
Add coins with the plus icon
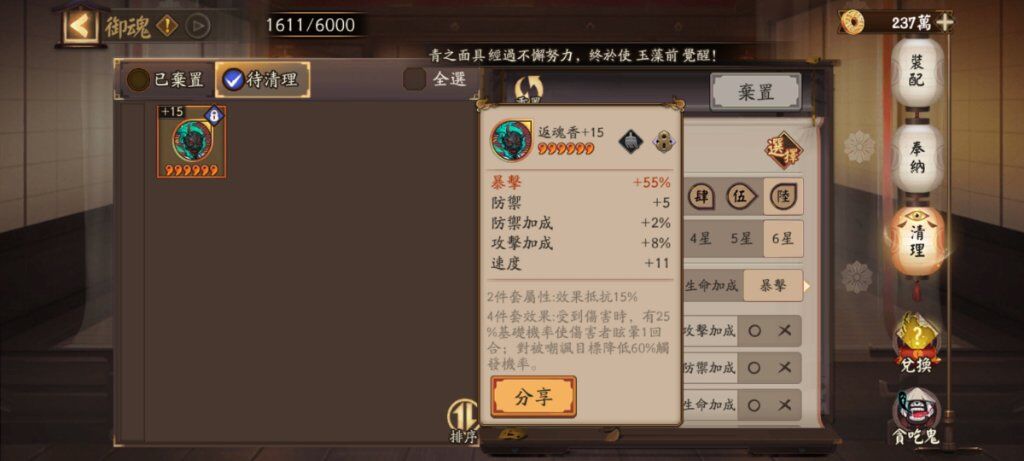point(944,22)
